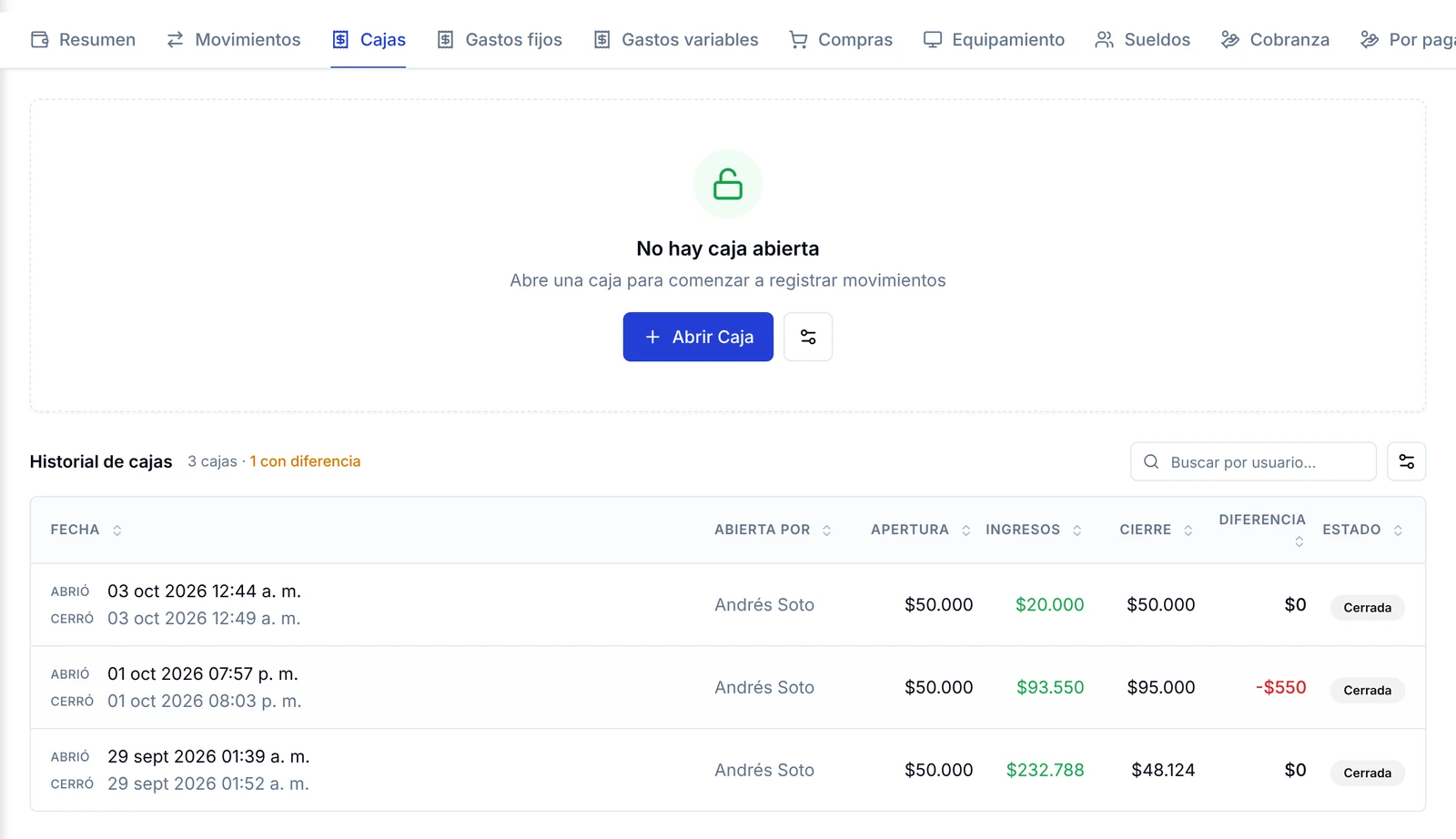Open the Equipamiento tab
The height and width of the screenshot is (839, 1456).
(x=994, y=39)
